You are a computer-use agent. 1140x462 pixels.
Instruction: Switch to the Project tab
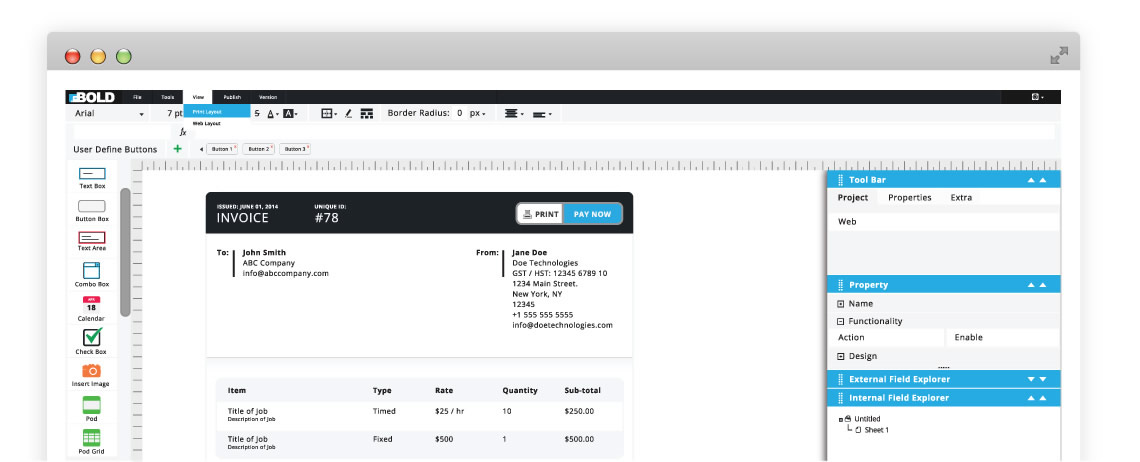tap(853, 198)
